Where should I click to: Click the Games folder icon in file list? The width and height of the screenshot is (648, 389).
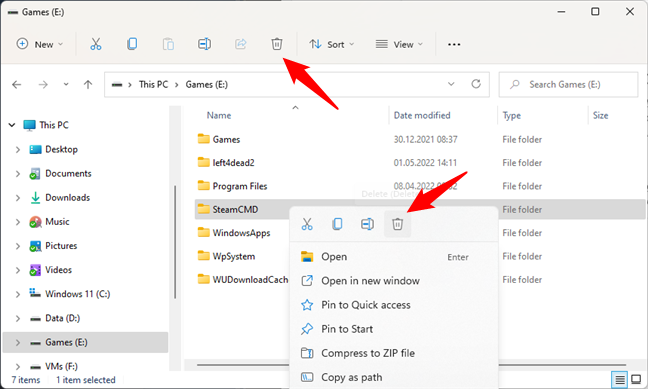coord(203,138)
